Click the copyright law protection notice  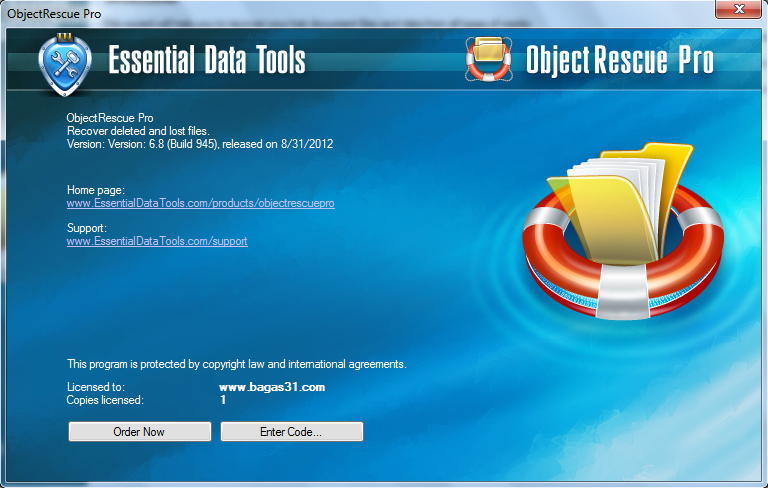[237, 364]
